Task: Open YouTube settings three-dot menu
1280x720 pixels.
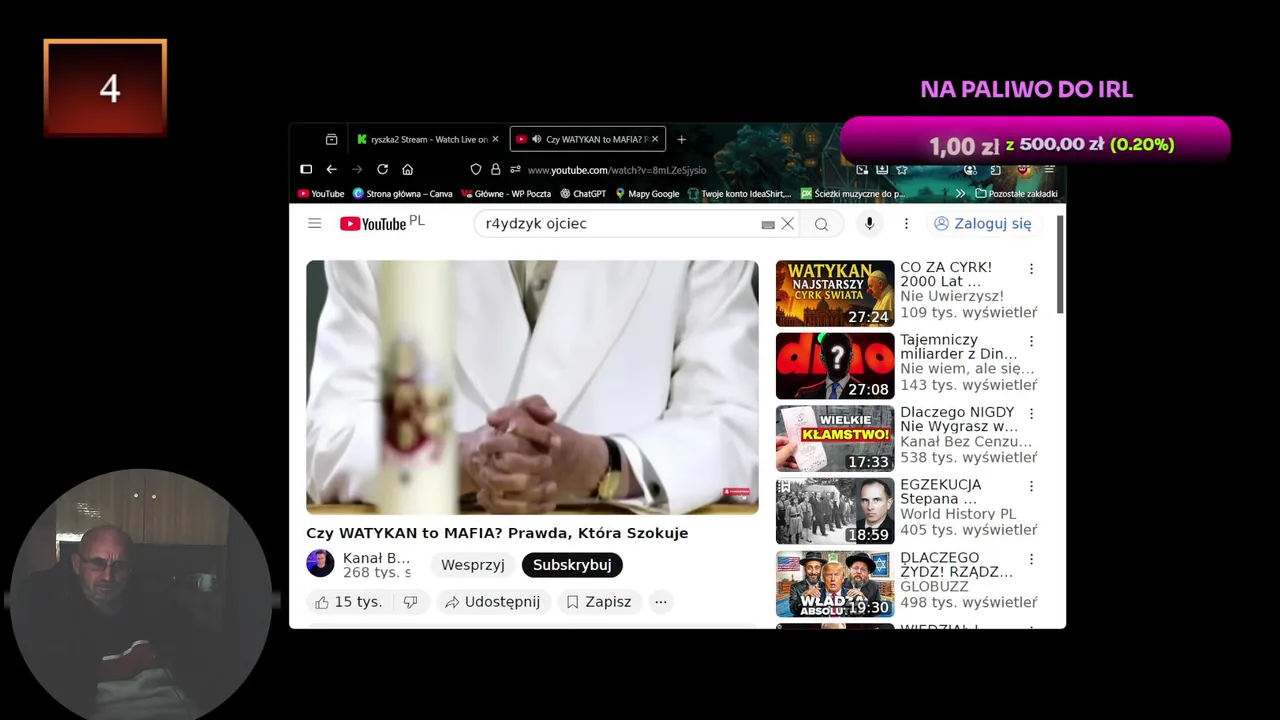Action: click(x=906, y=224)
